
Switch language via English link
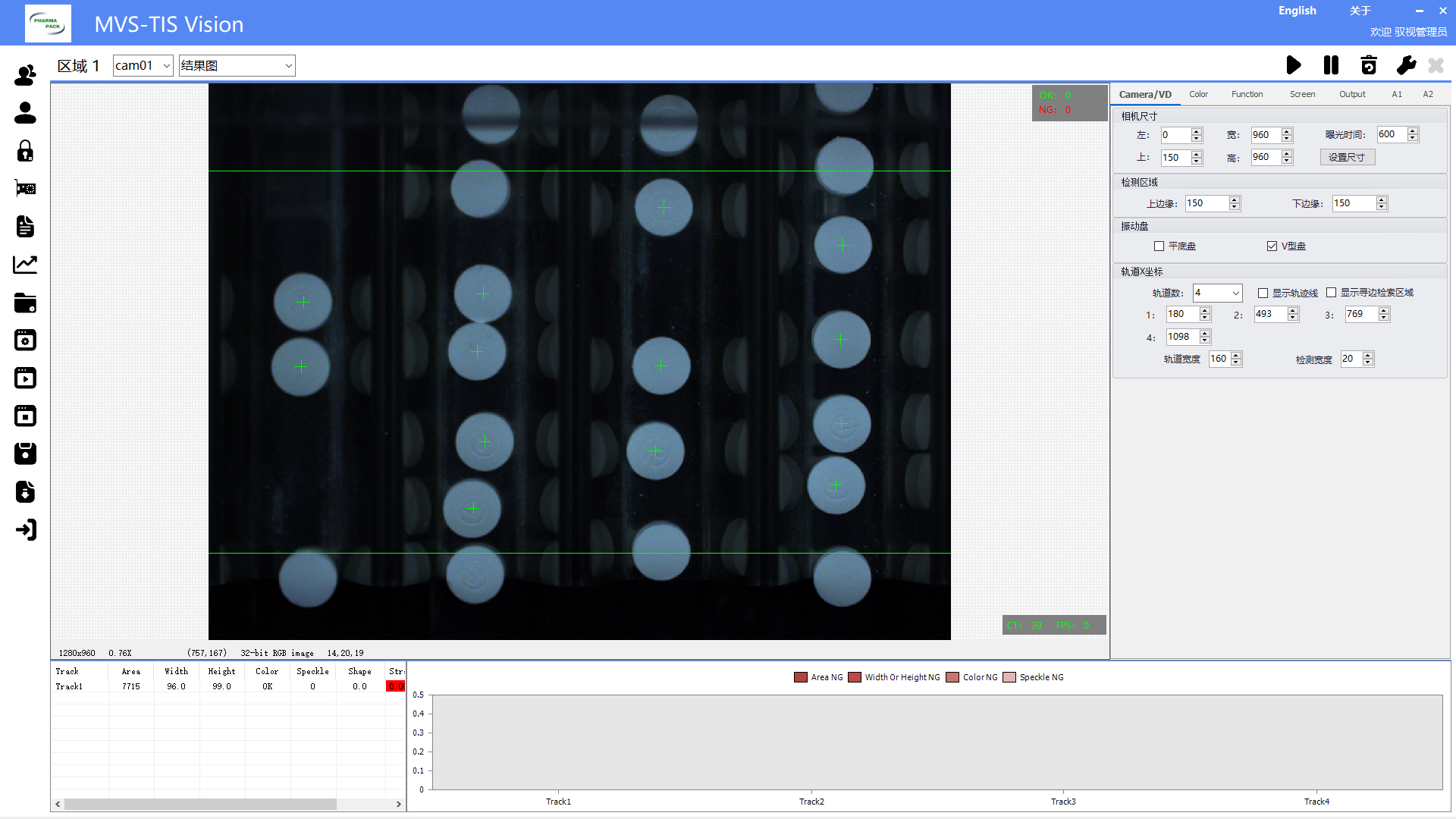click(1297, 11)
